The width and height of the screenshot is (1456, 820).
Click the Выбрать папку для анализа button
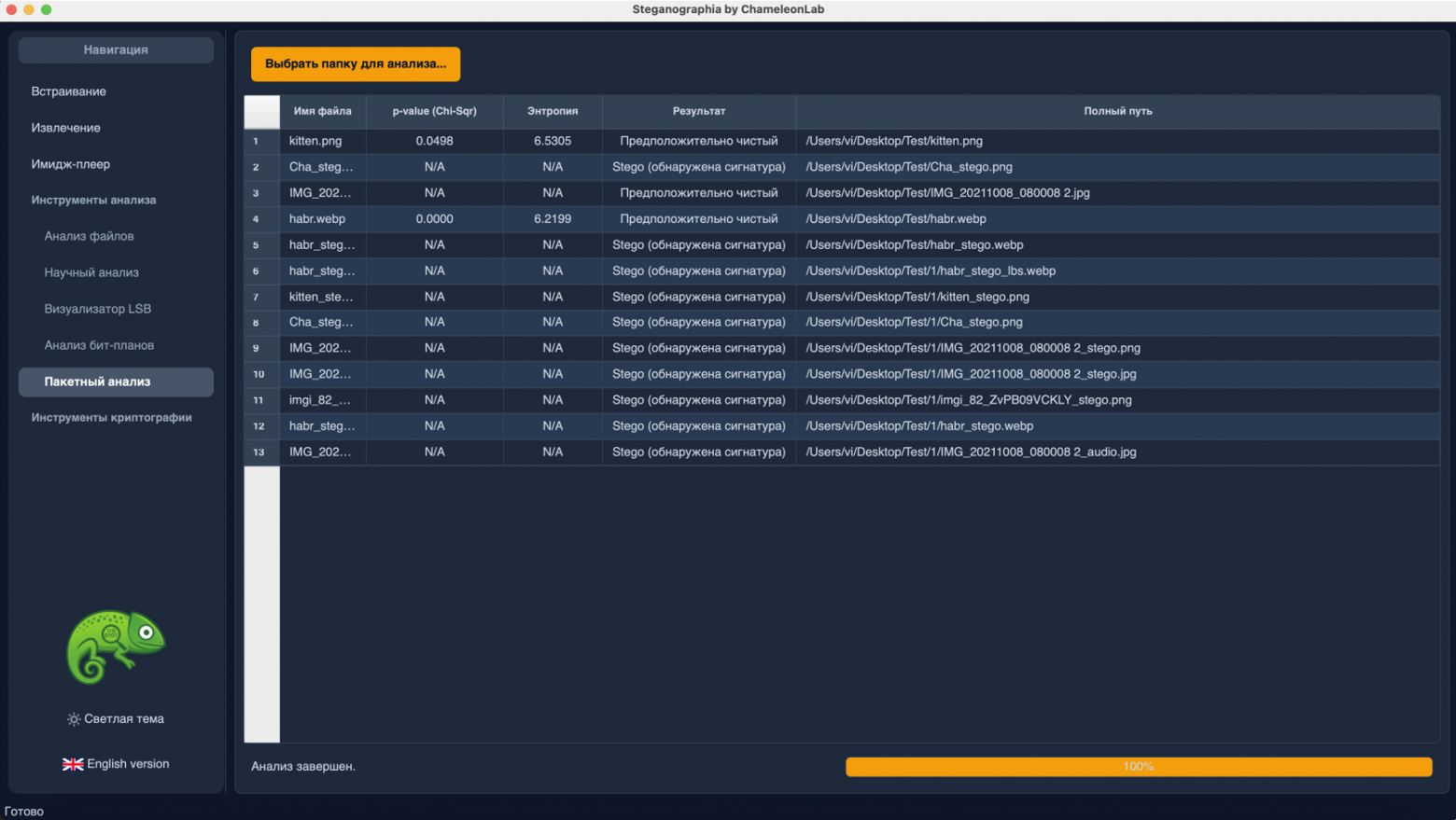pyautogui.click(x=356, y=63)
